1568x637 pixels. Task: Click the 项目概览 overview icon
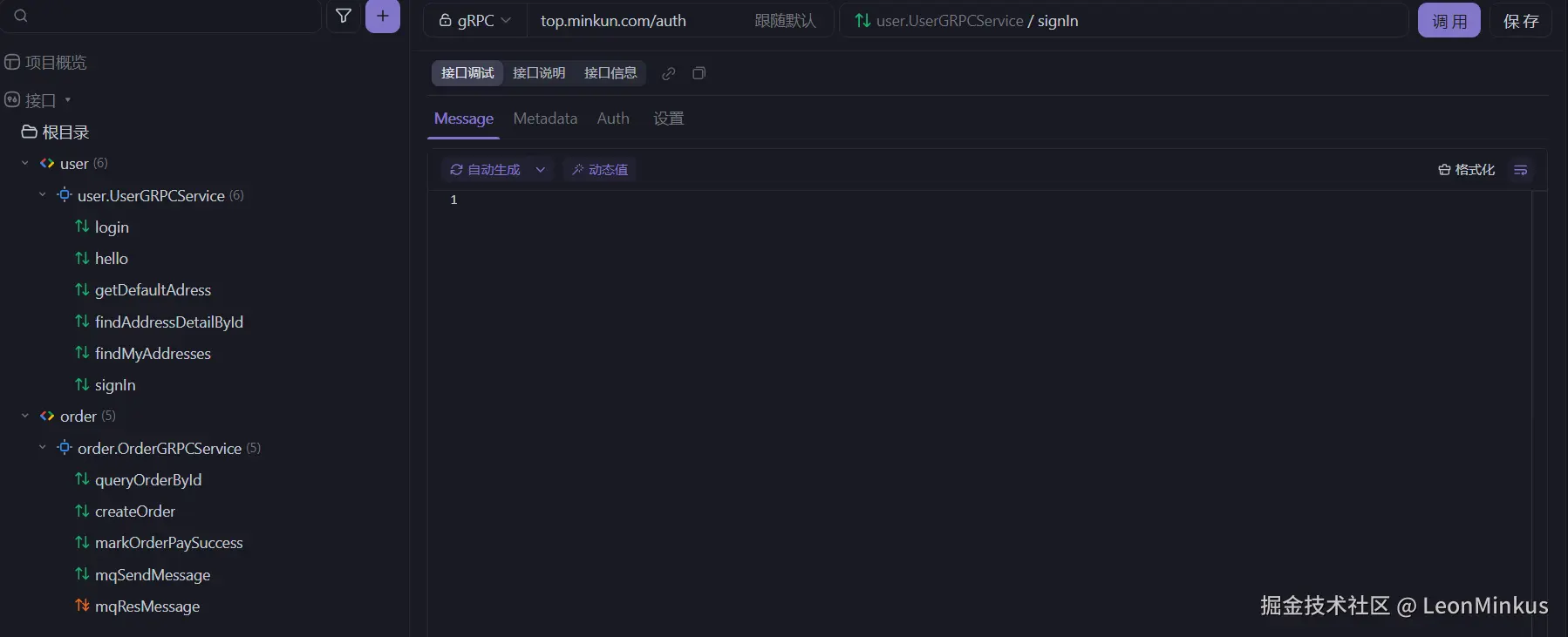pyautogui.click(x=12, y=62)
